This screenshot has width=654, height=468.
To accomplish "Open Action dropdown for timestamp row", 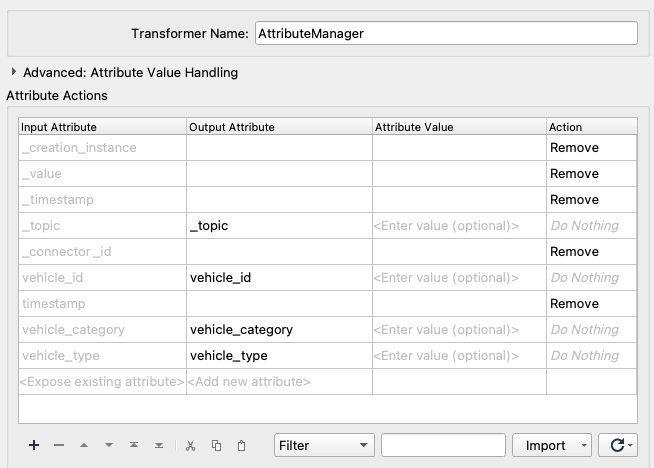I will (591, 304).
